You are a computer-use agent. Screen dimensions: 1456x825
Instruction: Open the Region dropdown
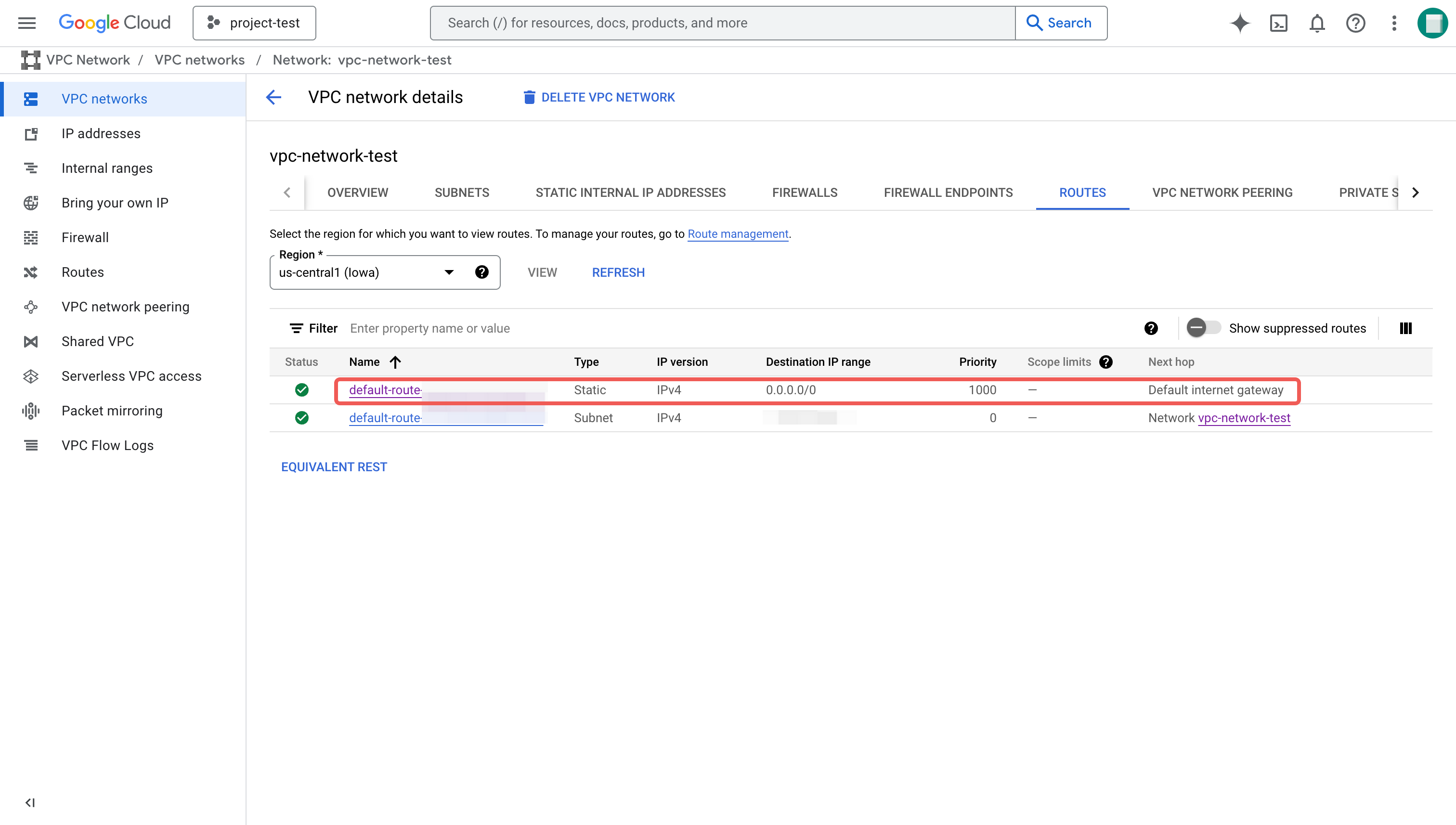[368, 272]
